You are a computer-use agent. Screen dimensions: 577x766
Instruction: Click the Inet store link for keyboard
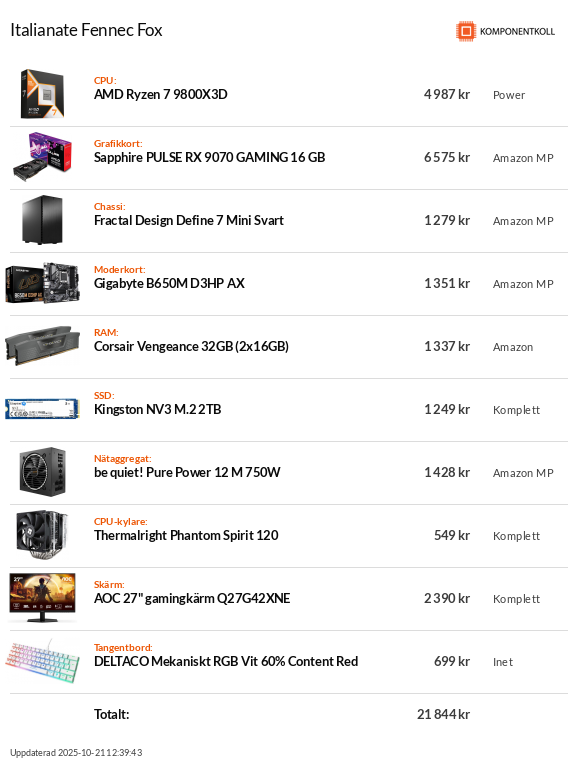503,662
